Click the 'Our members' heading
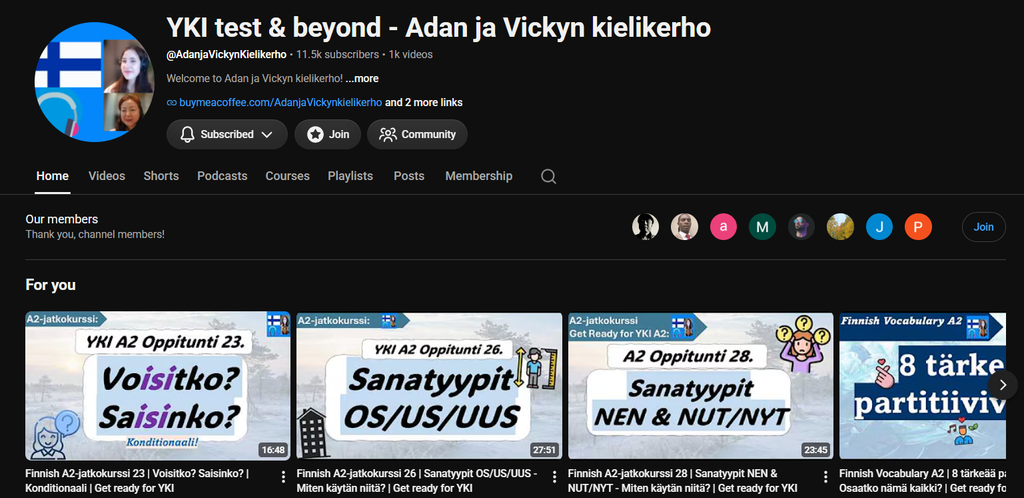1024x498 pixels. [61, 219]
